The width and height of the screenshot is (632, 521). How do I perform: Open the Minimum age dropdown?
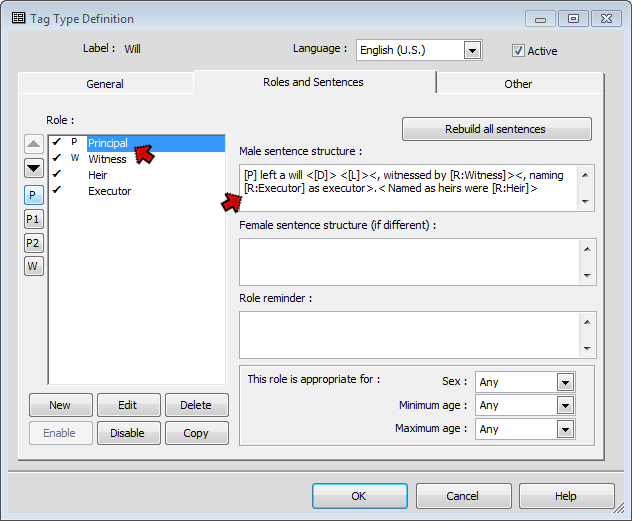coord(565,405)
